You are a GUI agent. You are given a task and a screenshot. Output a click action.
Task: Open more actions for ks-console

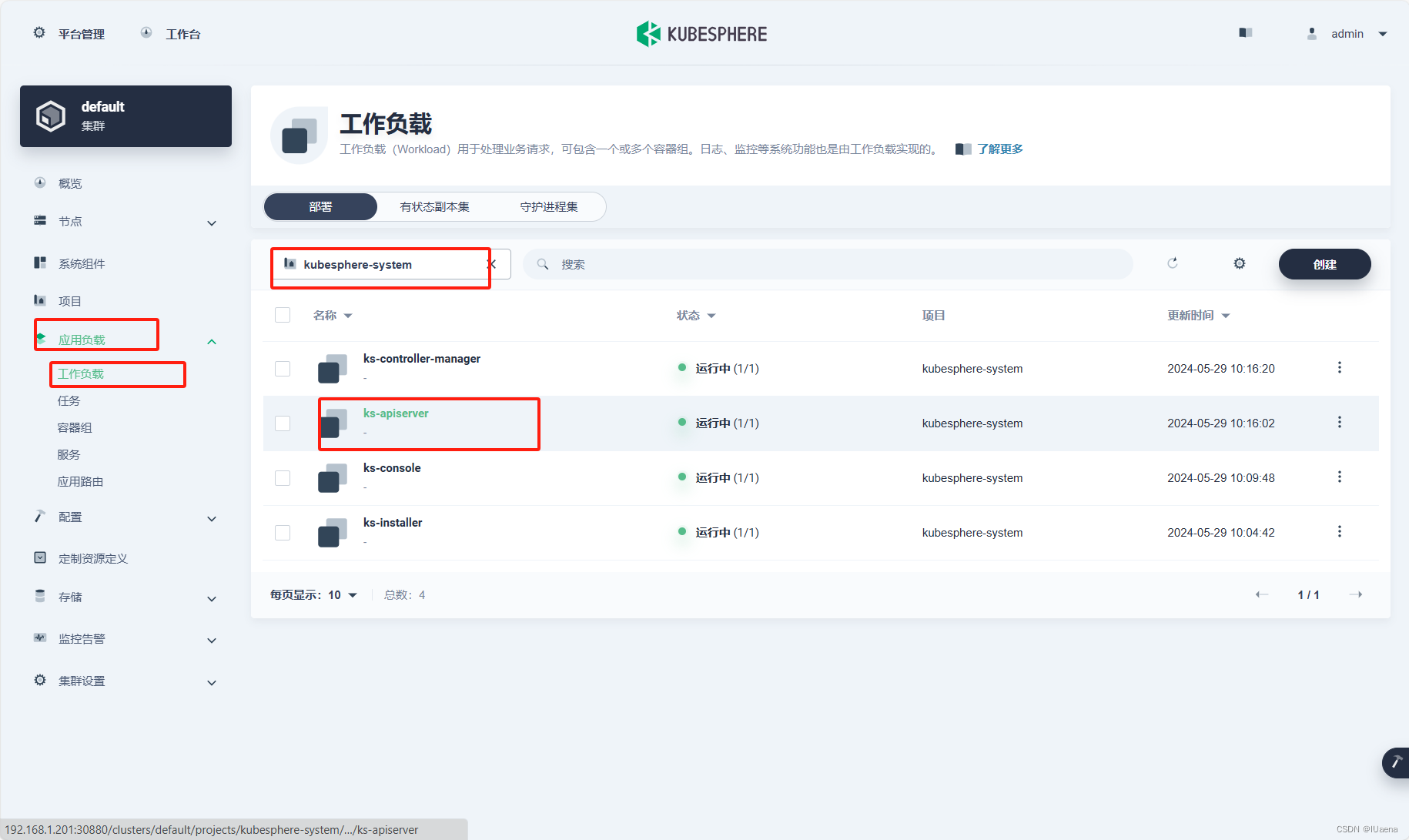(x=1340, y=477)
